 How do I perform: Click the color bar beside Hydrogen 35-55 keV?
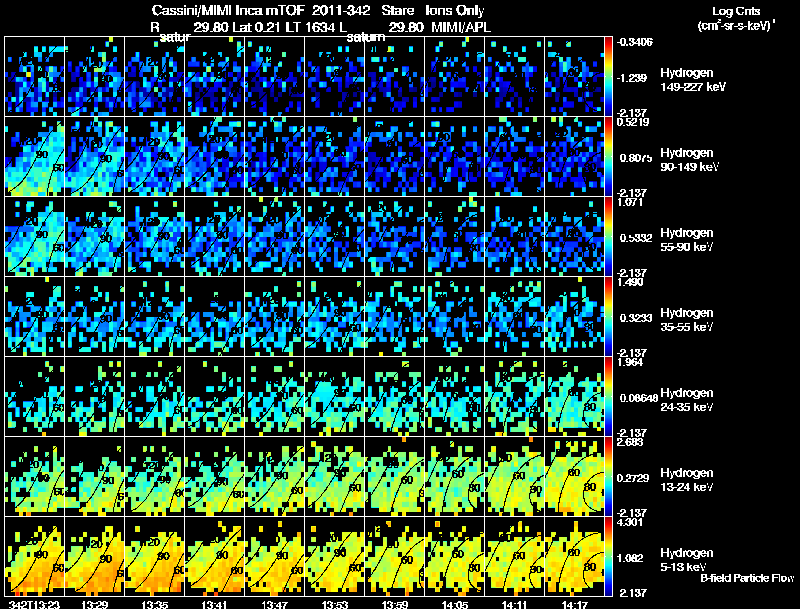point(608,316)
